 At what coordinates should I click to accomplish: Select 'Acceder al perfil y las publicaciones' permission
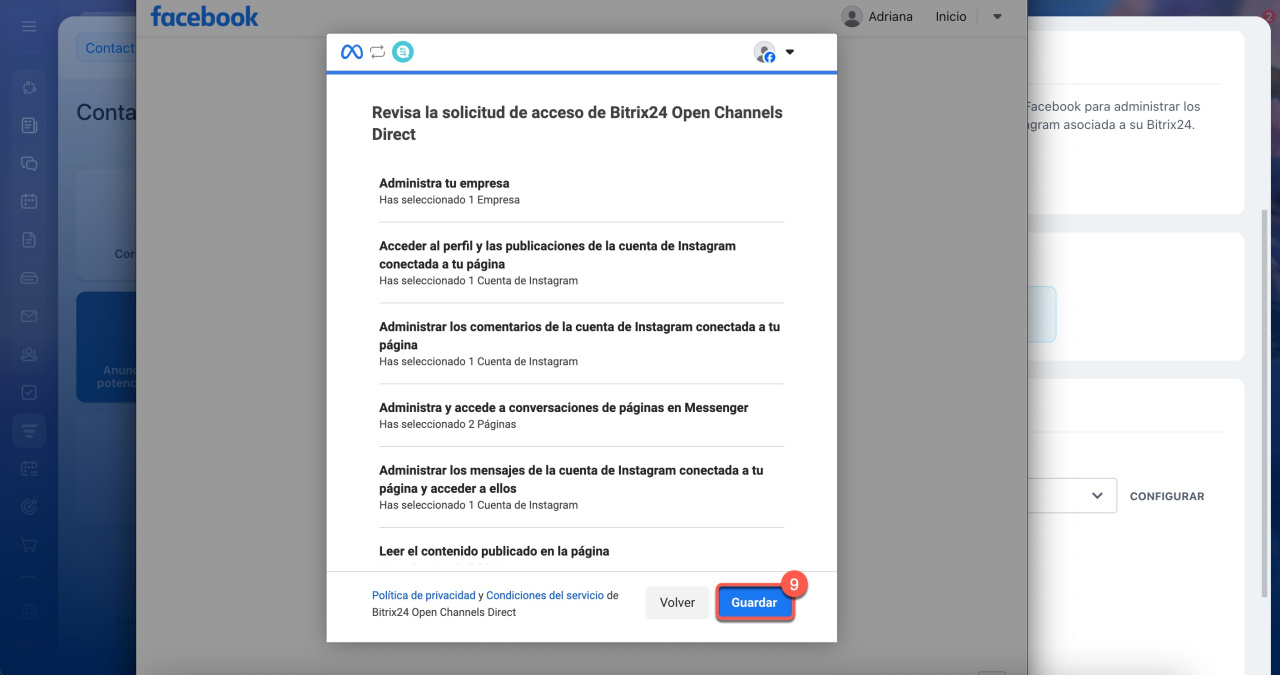(557, 255)
